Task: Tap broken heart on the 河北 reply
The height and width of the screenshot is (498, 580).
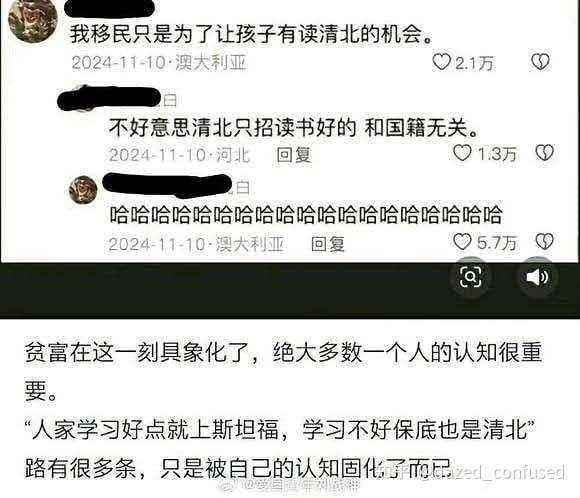Action: pos(544,153)
